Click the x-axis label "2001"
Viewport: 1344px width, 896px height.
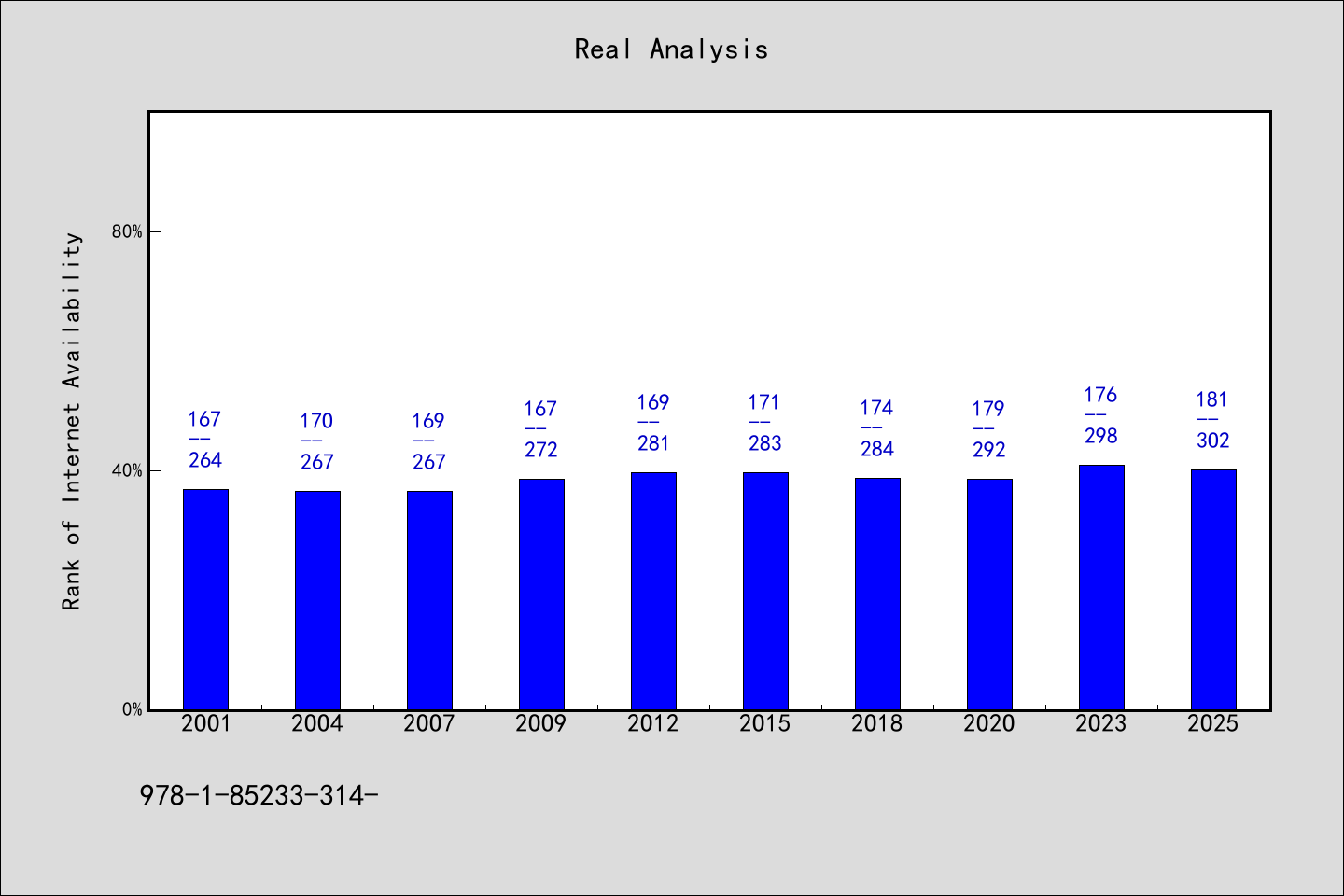pos(205,723)
